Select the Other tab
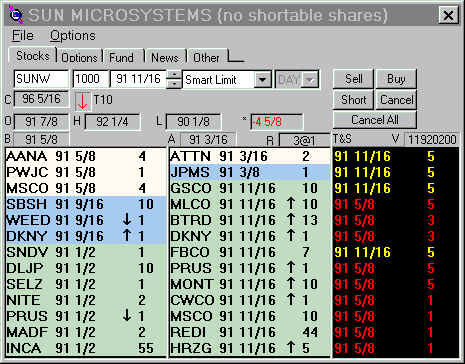The image size is (465, 364). pyautogui.click(x=206, y=58)
